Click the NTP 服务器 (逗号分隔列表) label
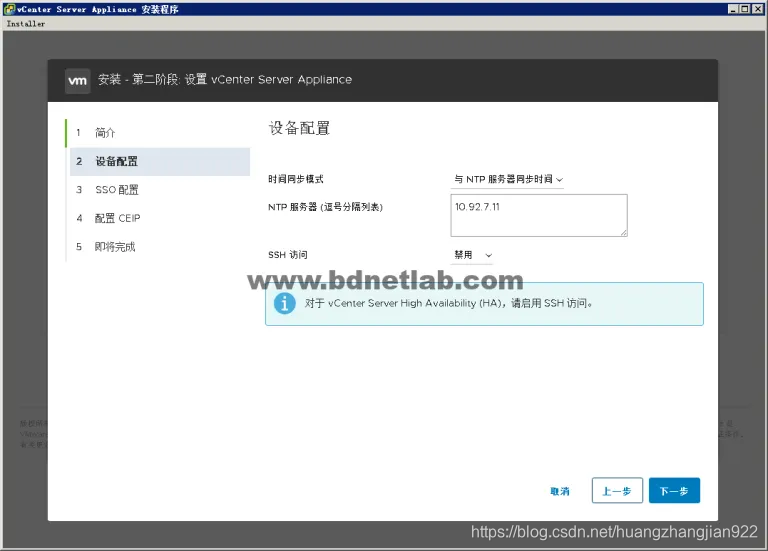This screenshot has width=768, height=551. coord(325,207)
